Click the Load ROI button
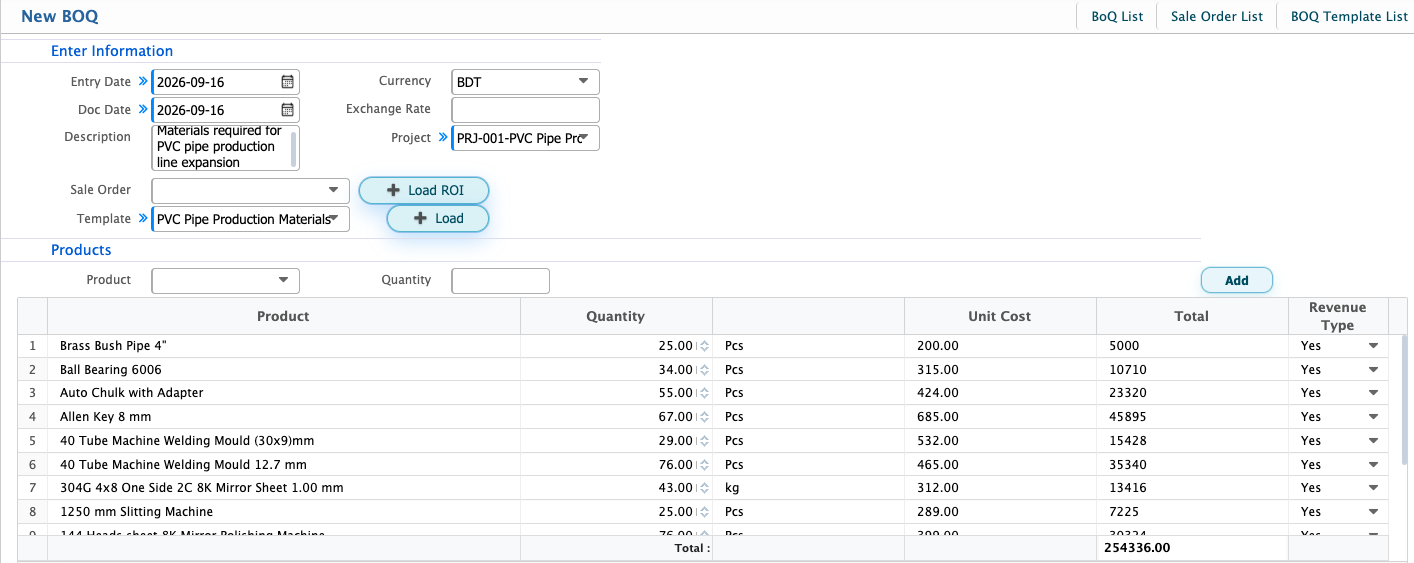 424,190
